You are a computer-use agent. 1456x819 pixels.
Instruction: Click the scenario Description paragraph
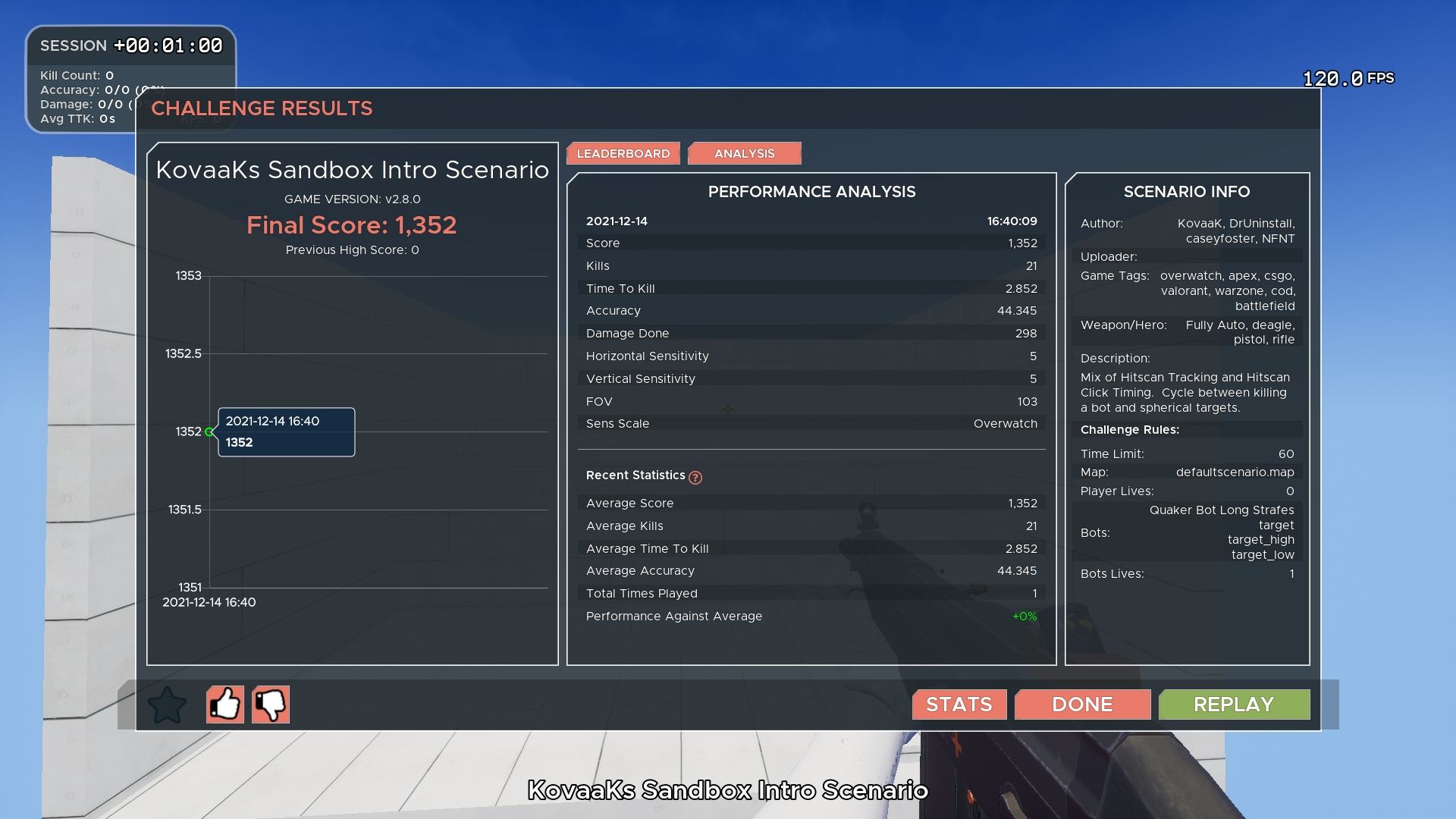[1185, 393]
